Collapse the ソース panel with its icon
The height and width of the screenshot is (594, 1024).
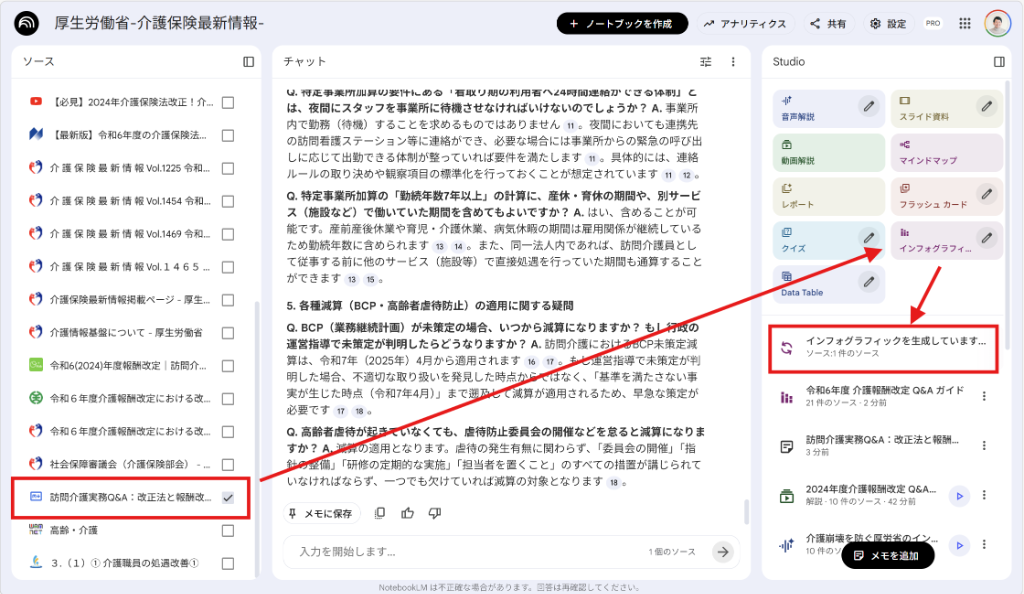tap(249, 61)
